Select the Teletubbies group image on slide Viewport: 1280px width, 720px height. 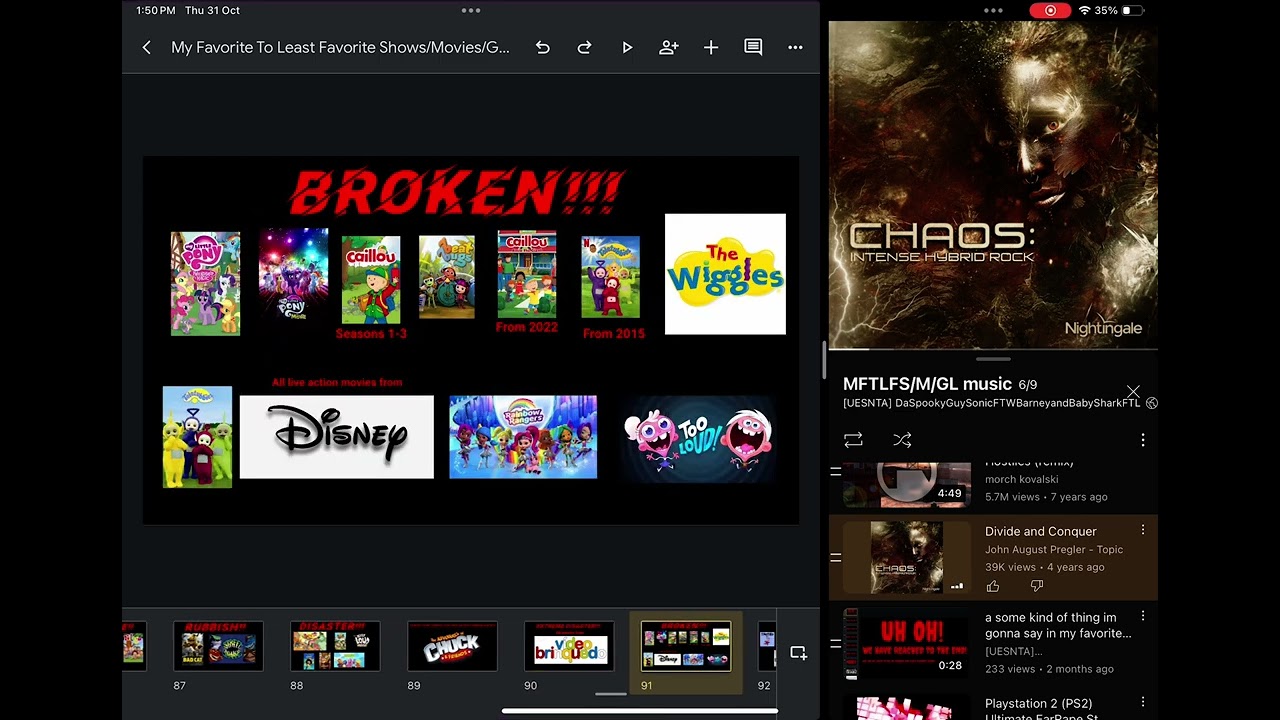point(197,437)
